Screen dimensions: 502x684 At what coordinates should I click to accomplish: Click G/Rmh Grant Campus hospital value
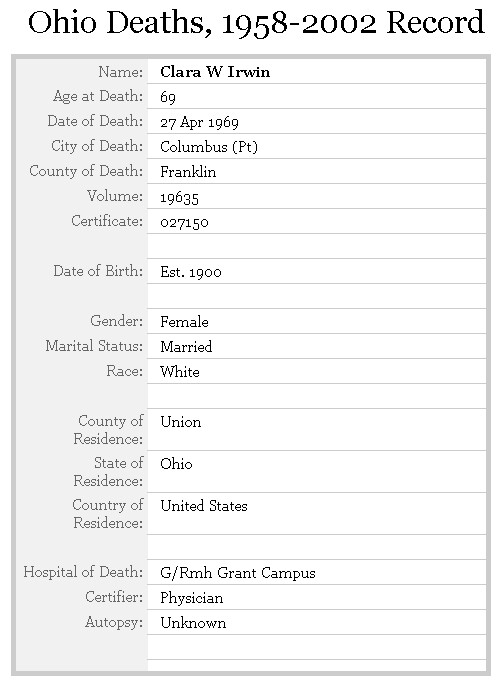coord(238,573)
